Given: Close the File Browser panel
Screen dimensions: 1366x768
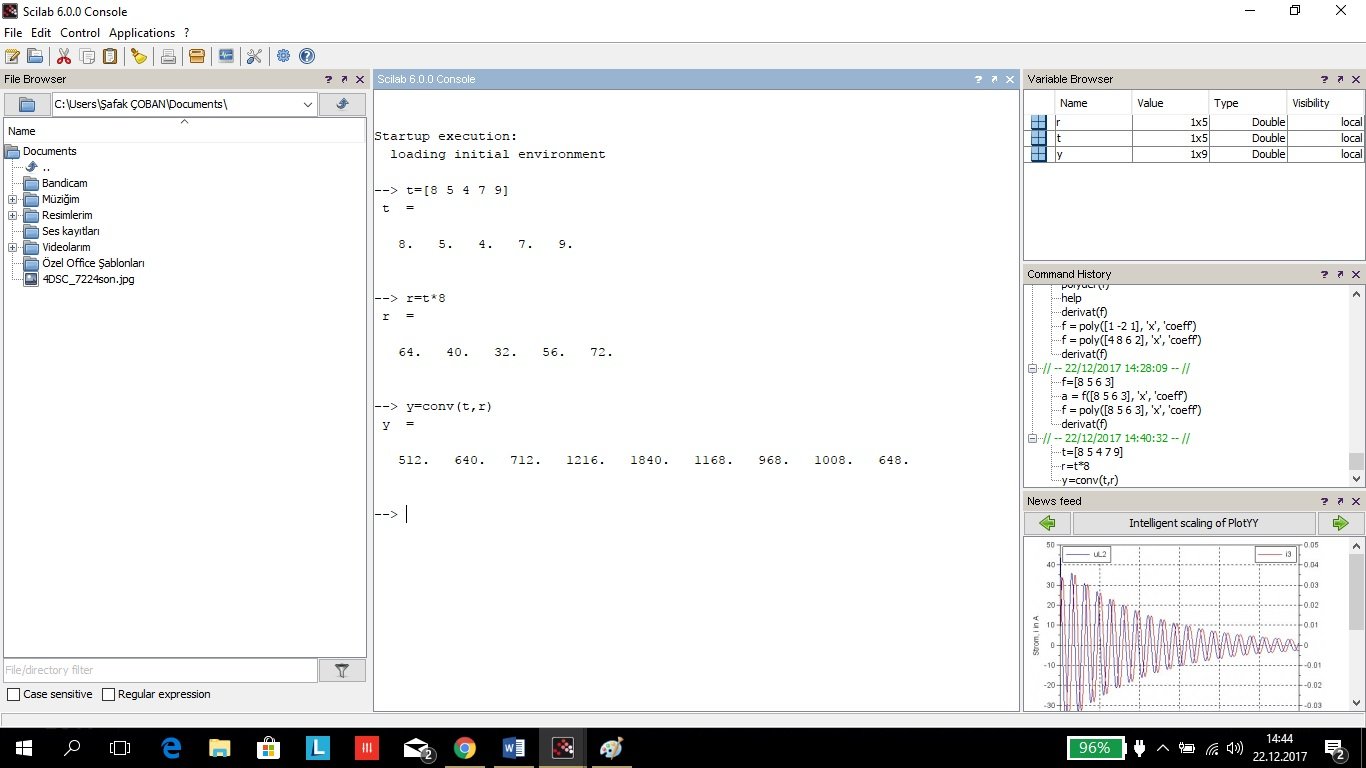Looking at the screenshot, I should (x=359, y=79).
